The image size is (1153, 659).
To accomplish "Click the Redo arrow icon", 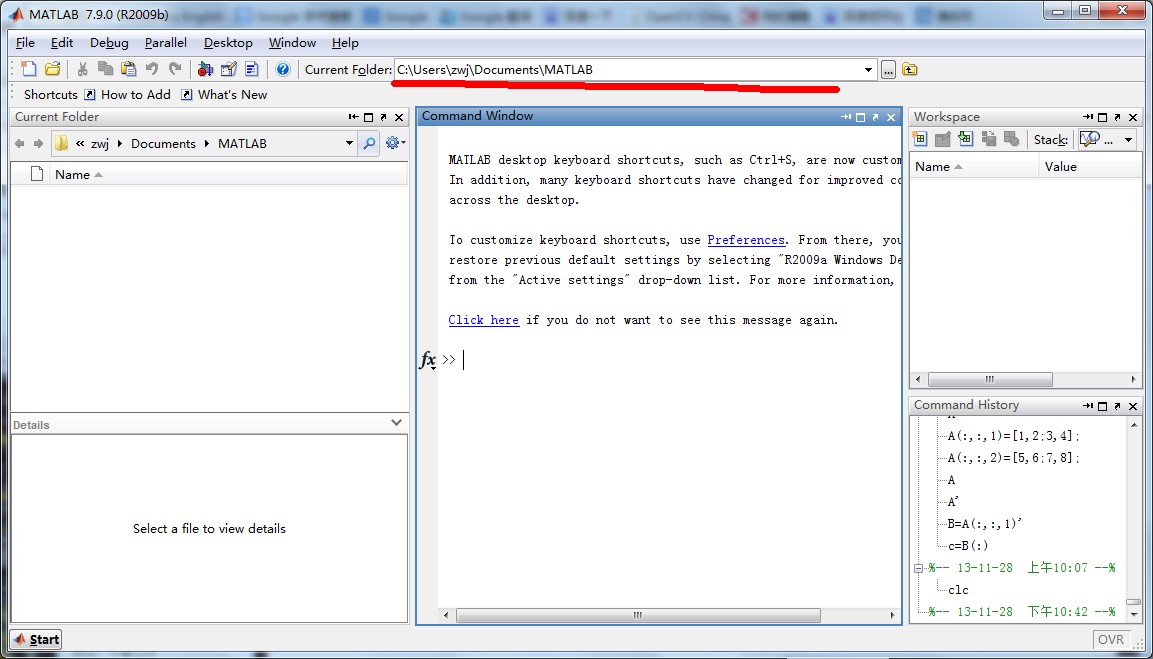I will [x=175, y=69].
